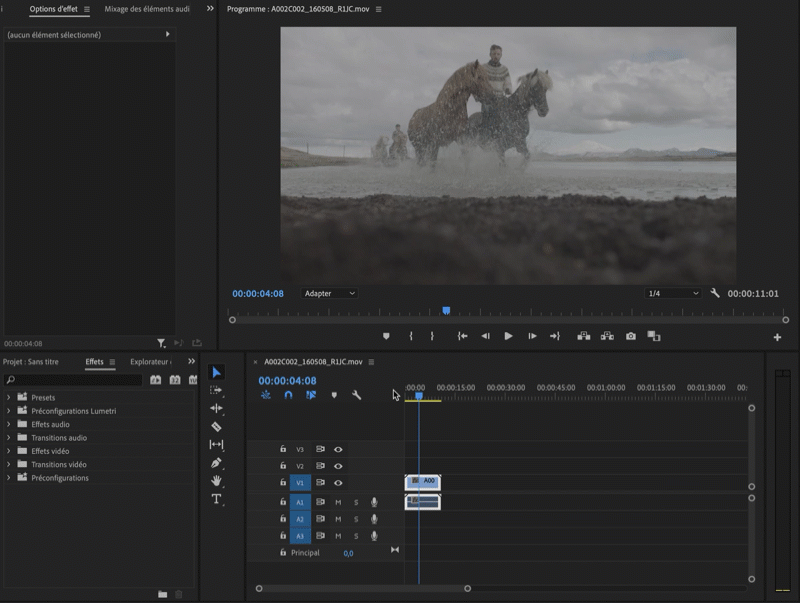Click the Export Frame camera icon
800x603 pixels.
[631, 337]
